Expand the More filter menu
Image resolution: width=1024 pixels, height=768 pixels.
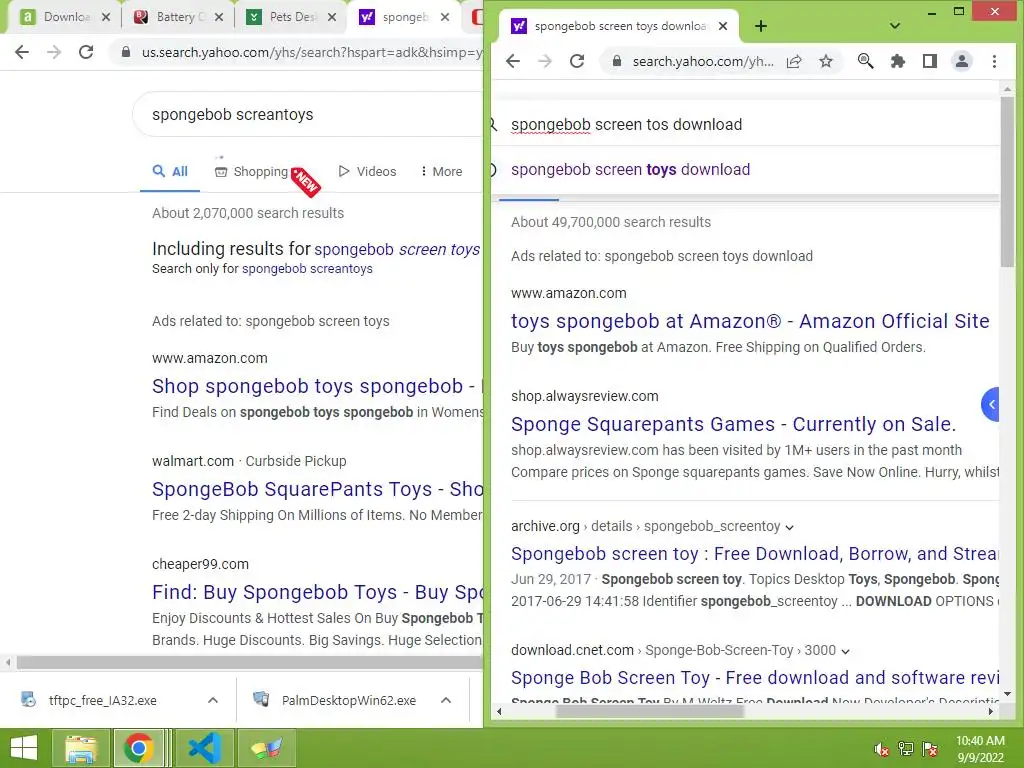point(441,172)
